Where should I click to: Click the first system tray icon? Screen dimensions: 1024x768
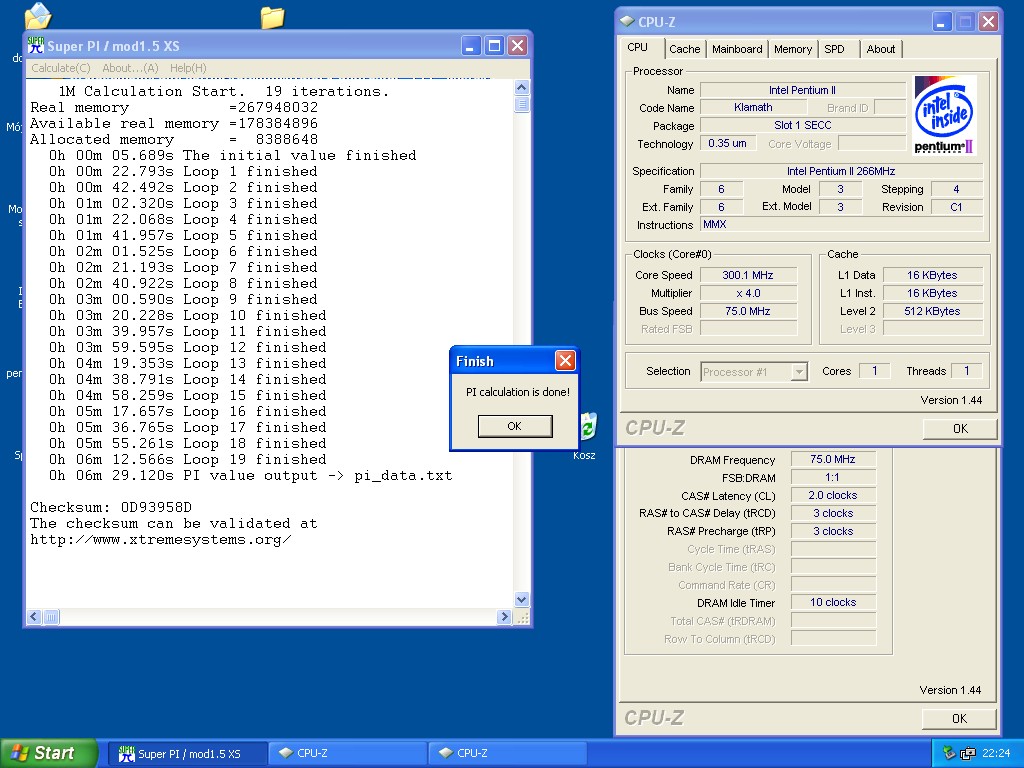click(949, 753)
